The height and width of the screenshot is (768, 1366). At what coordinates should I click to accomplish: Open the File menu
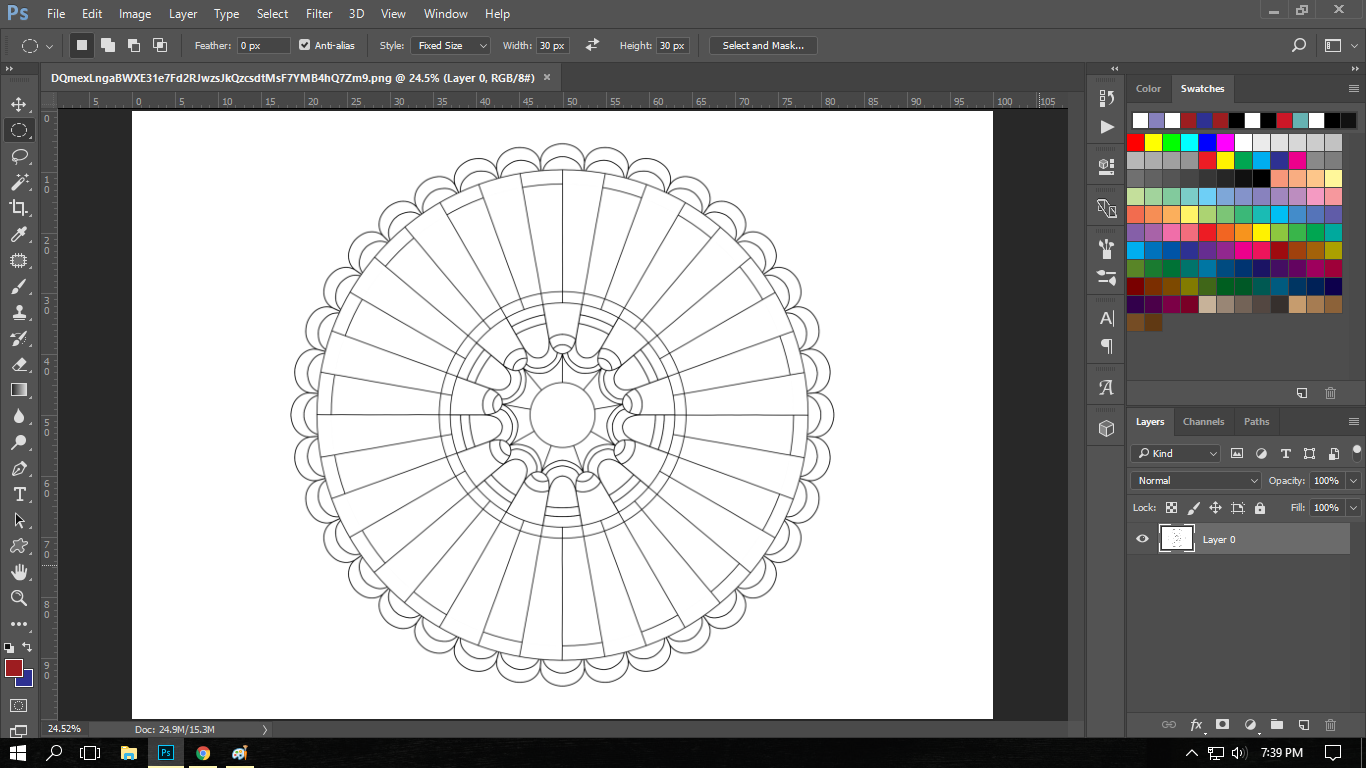click(56, 14)
